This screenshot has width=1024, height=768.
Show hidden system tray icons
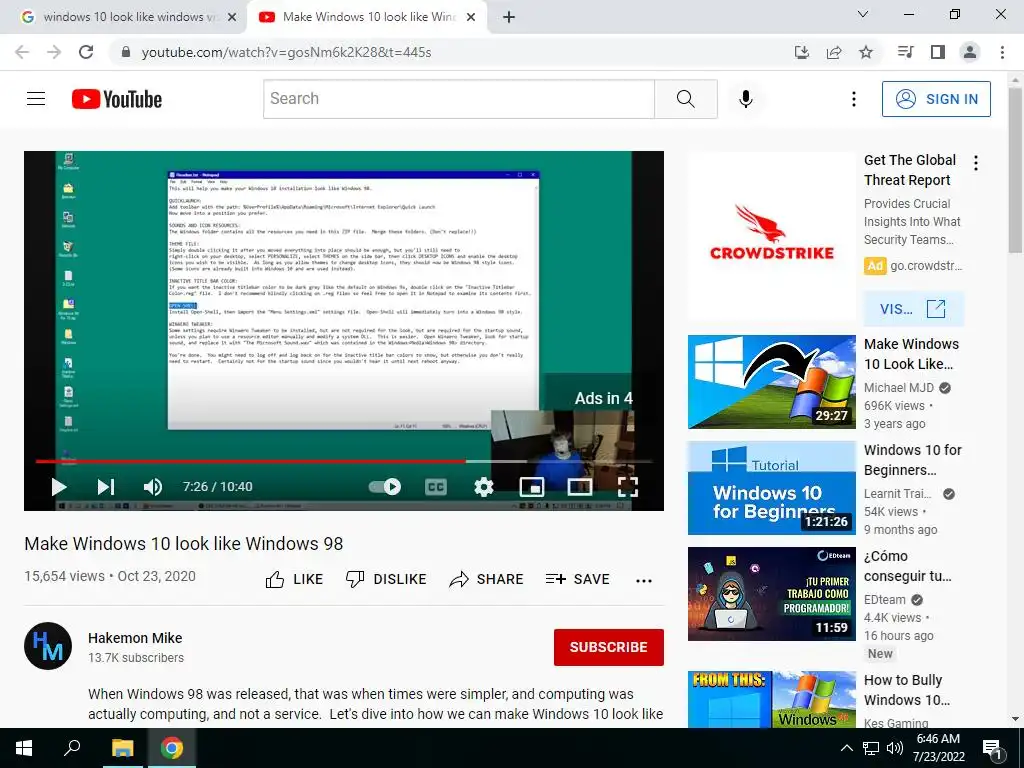tap(846, 748)
